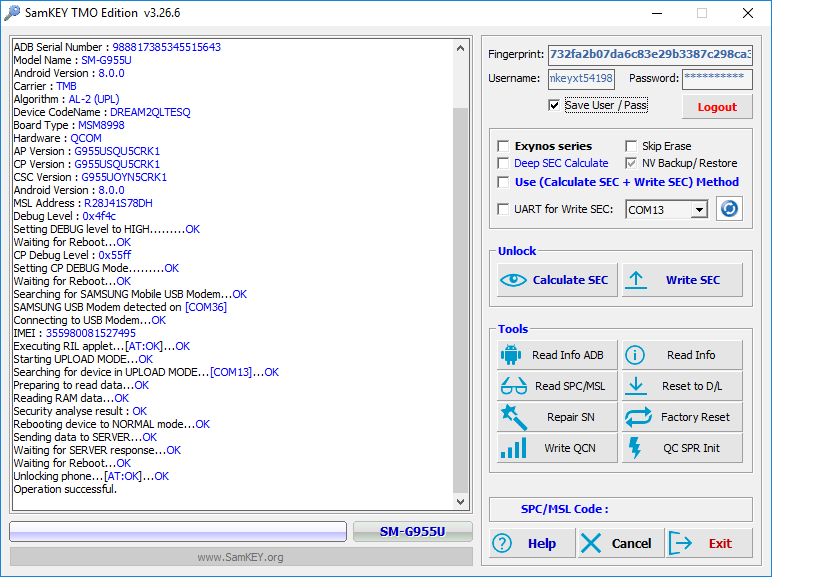Viewport: 819px width, 577px height.
Task: Uncheck Save User / Pass
Action: tap(554, 105)
